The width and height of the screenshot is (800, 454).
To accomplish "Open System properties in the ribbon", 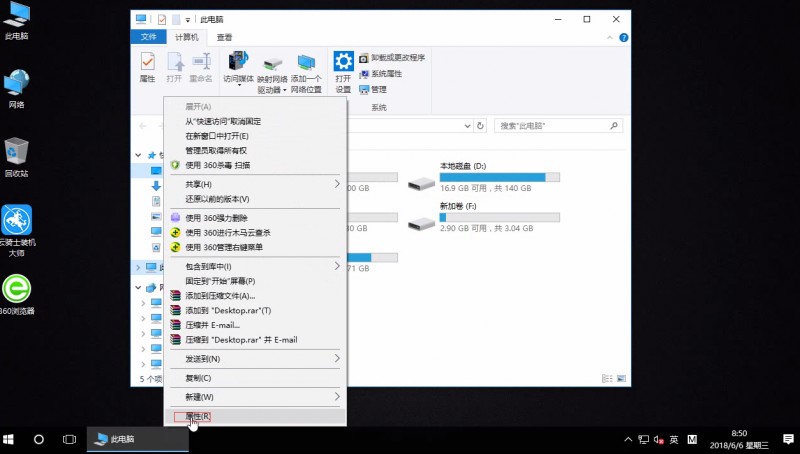I will click(x=381, y=74).
